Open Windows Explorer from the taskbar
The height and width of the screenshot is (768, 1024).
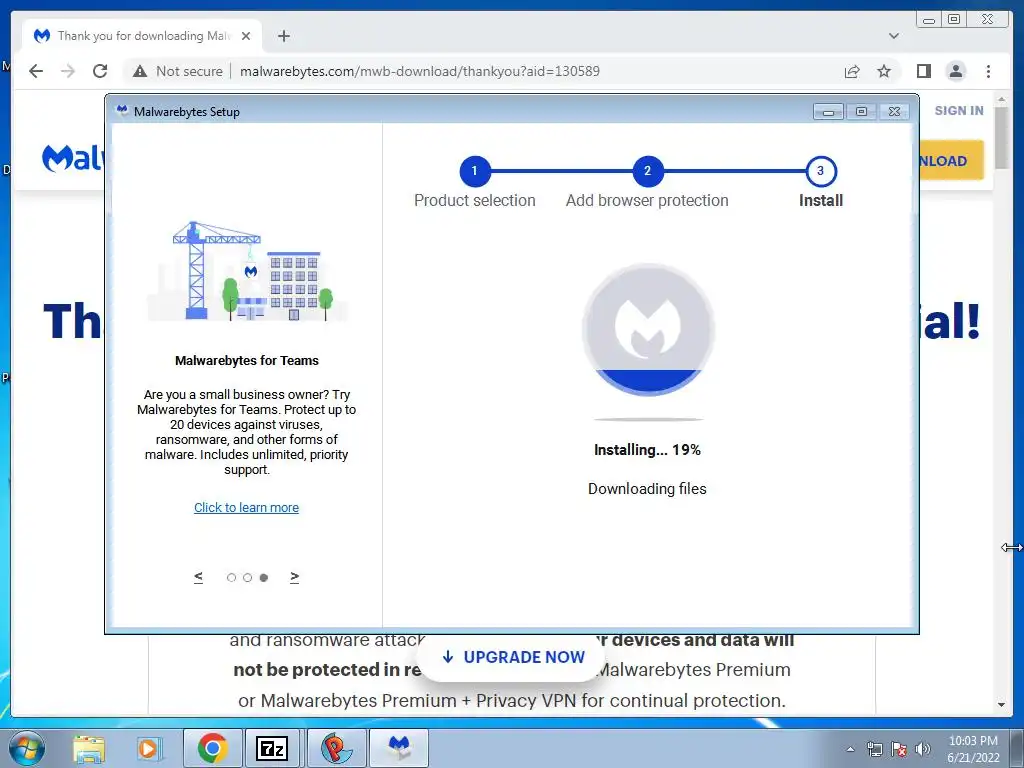[x=89, y=748]
